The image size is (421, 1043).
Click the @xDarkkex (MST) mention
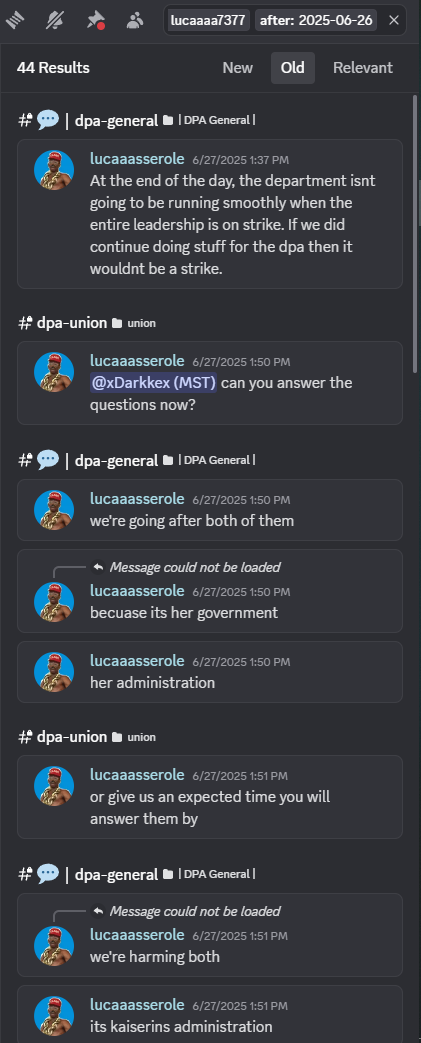pyautogui.click(x=153, y=383)
